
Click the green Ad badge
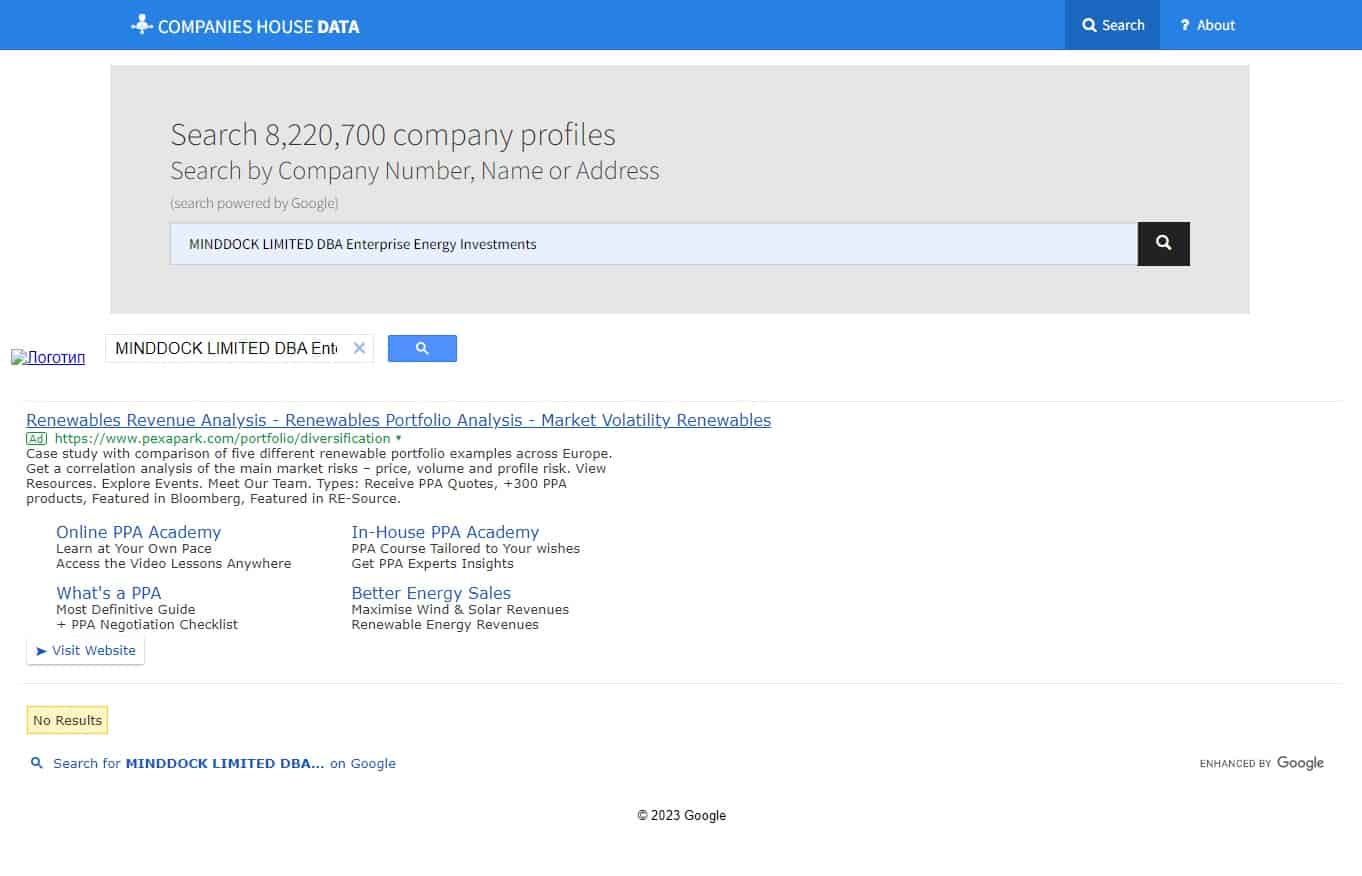point(36,438)
